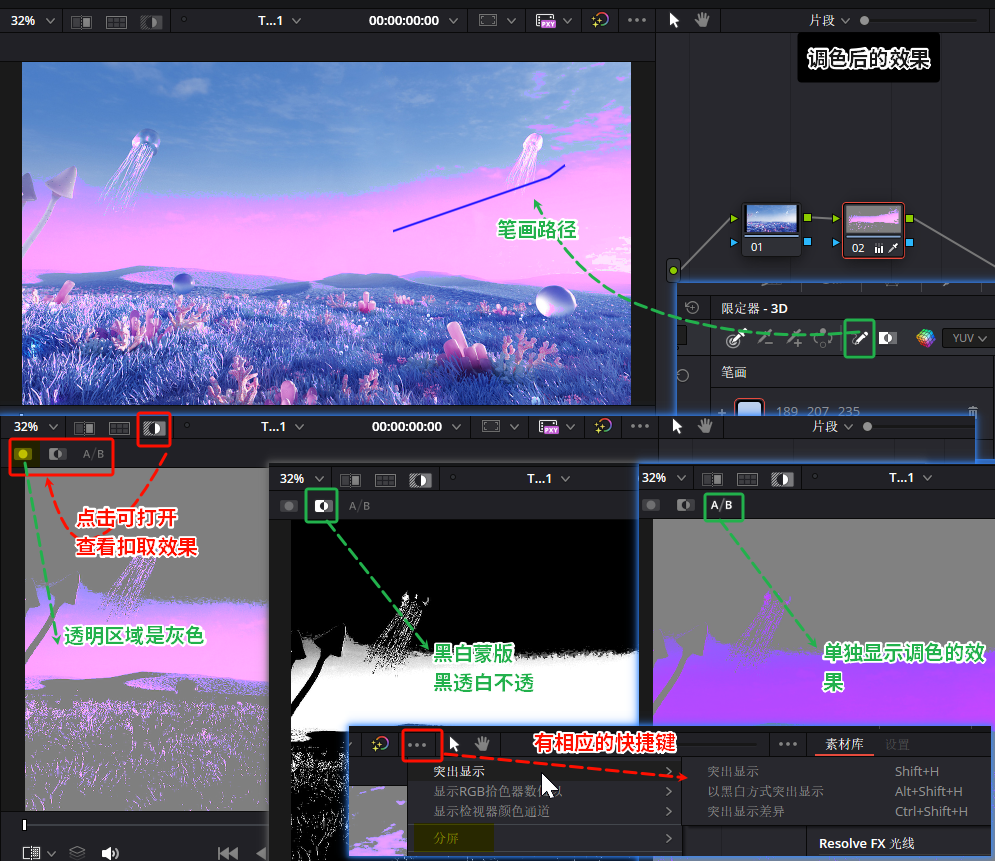Click the green RGB output square of node 01

pos(807,218)
